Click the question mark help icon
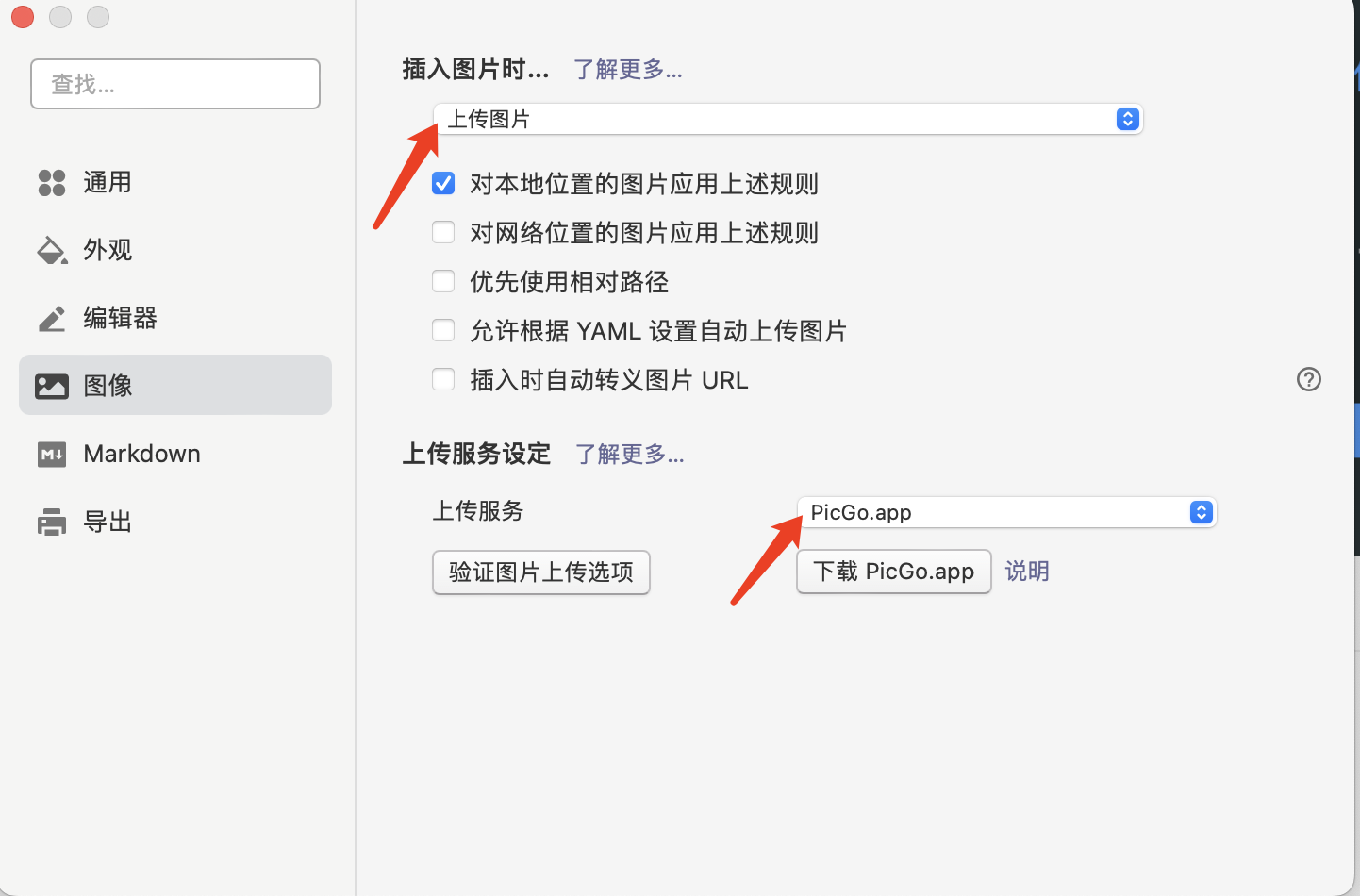Viewport: 1360px width, 896px height. (1308, 379)
